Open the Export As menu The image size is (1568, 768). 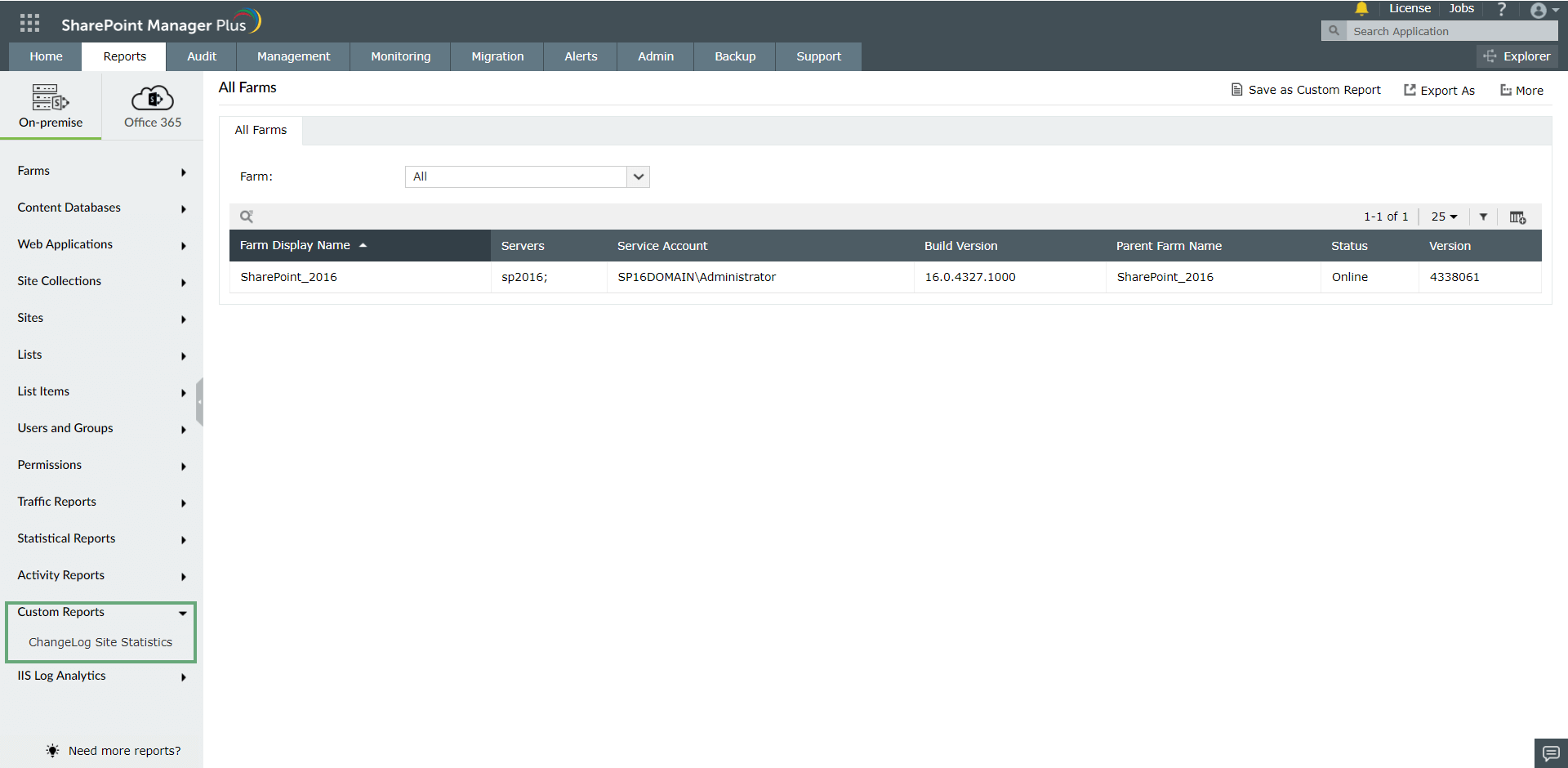[1439, 90]
